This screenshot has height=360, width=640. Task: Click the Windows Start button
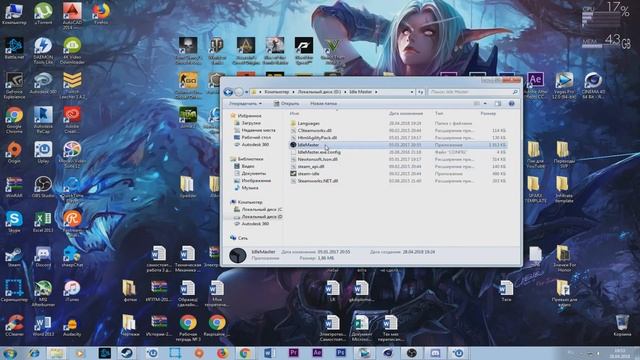coord(10,353)
